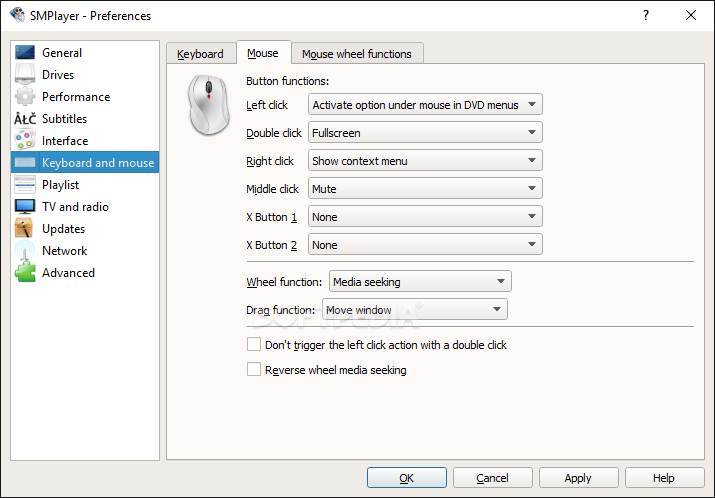Click the TV and radio screen icon
This screenshot has height=498, width=715.
tap(25, 207)
